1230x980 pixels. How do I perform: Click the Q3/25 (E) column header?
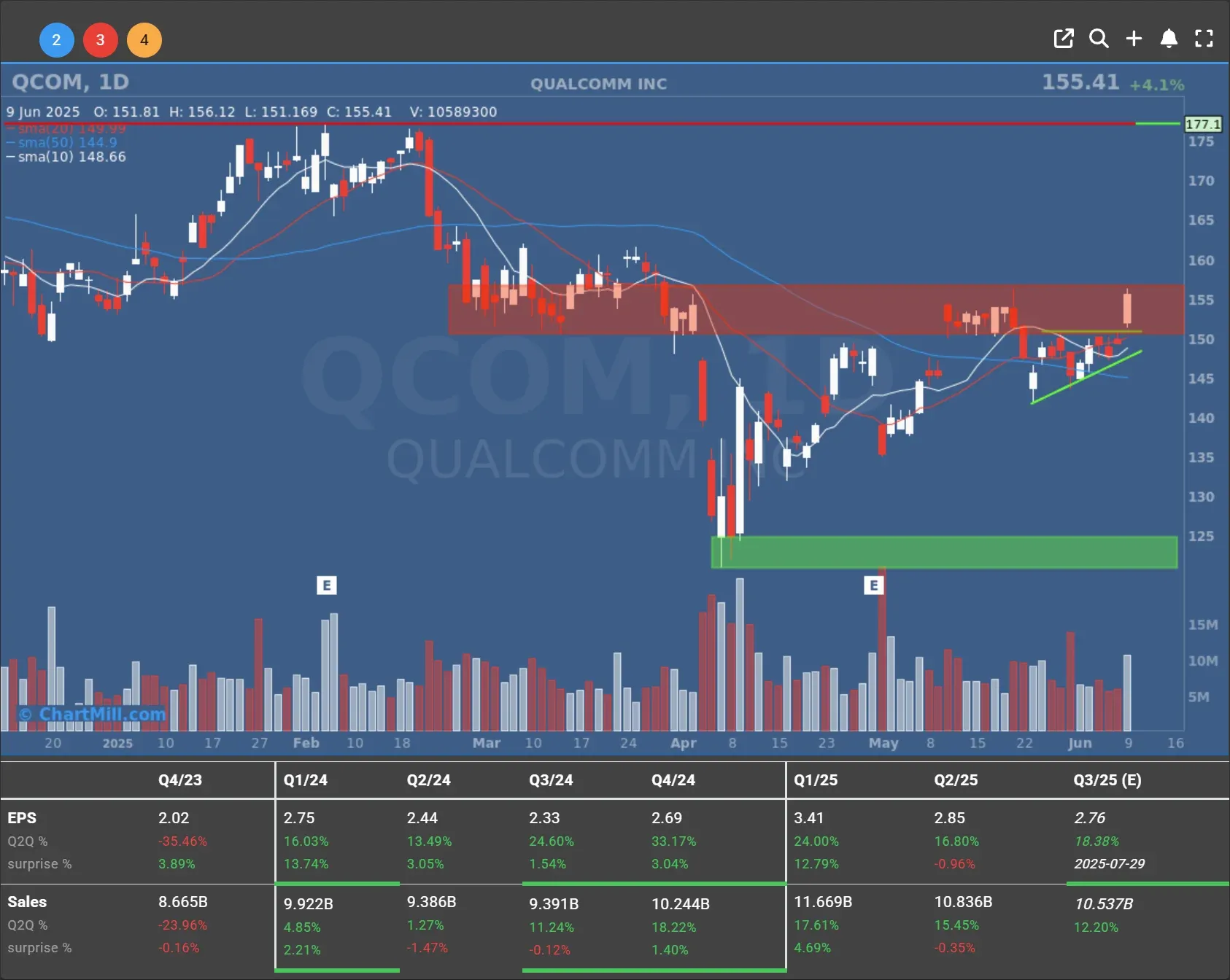click(x=1107, y=779)
